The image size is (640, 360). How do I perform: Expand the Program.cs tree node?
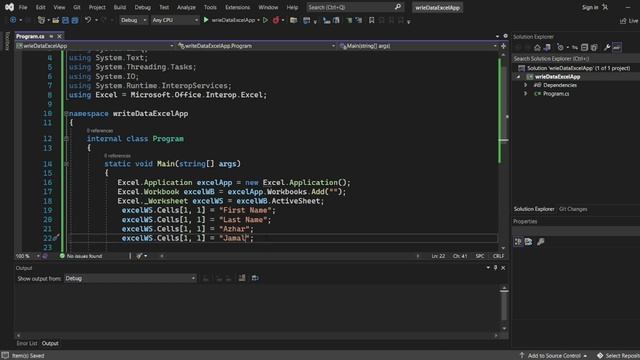[x=526, y=93]
